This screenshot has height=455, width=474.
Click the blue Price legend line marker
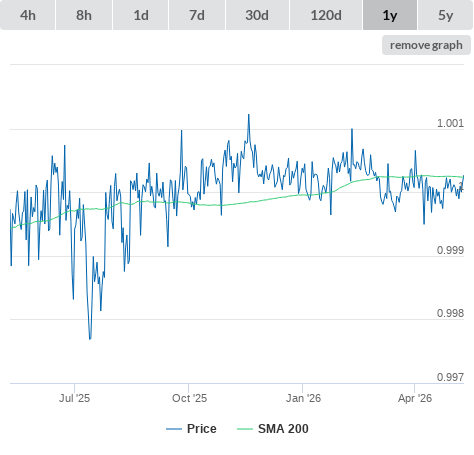[174, 429]
